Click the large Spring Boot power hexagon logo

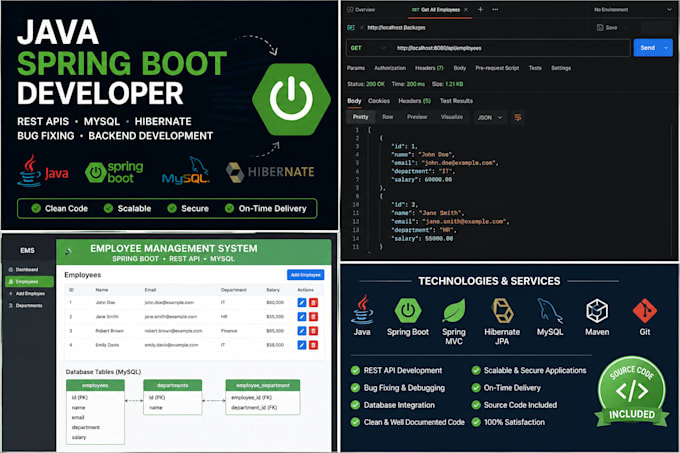(291, 99)
